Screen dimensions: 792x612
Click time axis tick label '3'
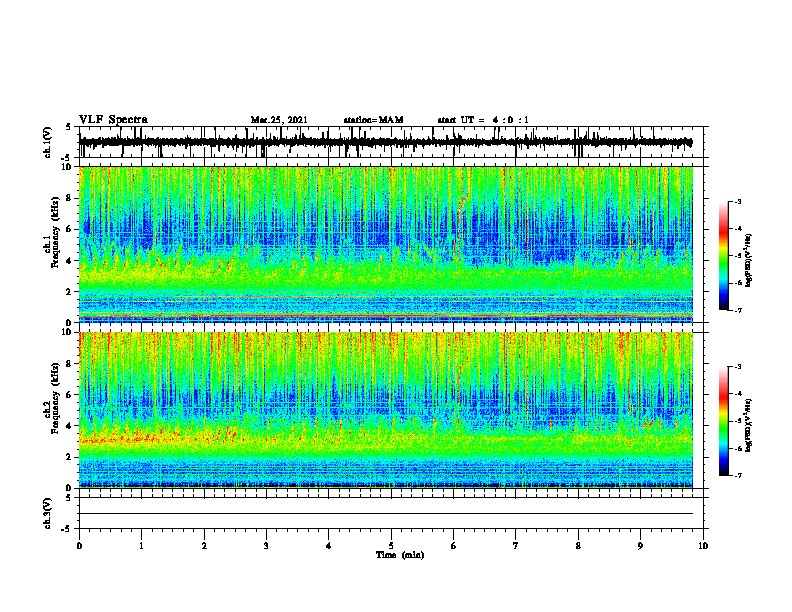click(x=266, y=546)
